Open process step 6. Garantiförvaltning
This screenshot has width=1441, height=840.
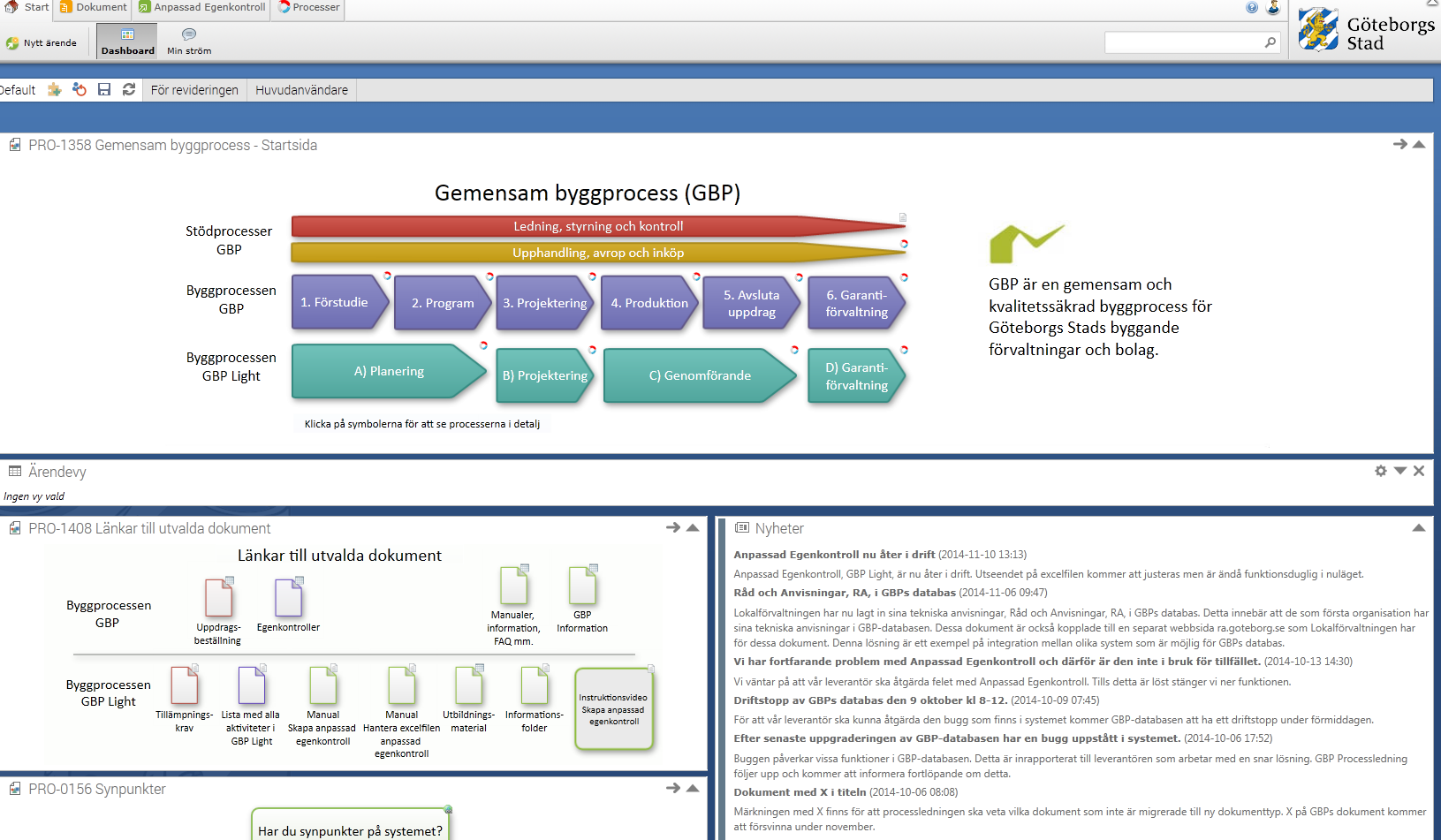coord(856,303)
